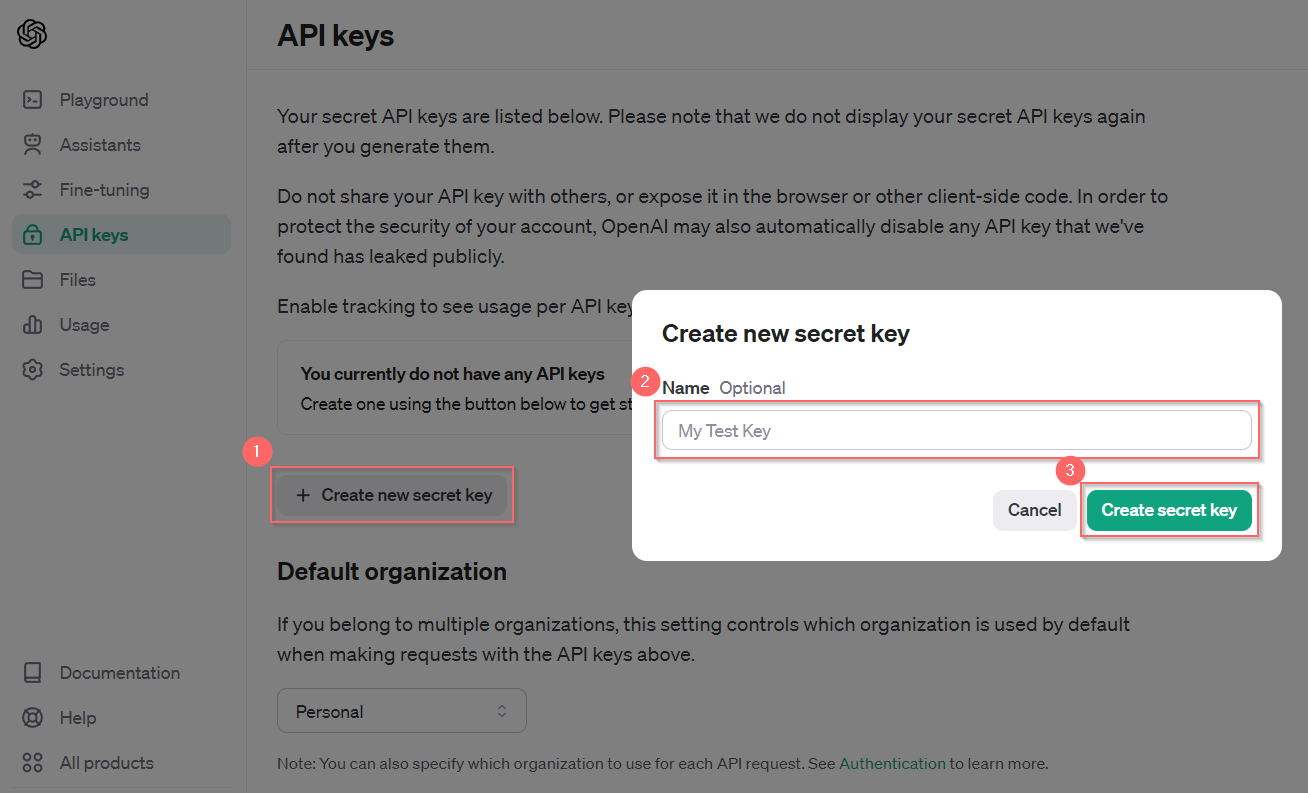Click the Create new secret key button

393,495
